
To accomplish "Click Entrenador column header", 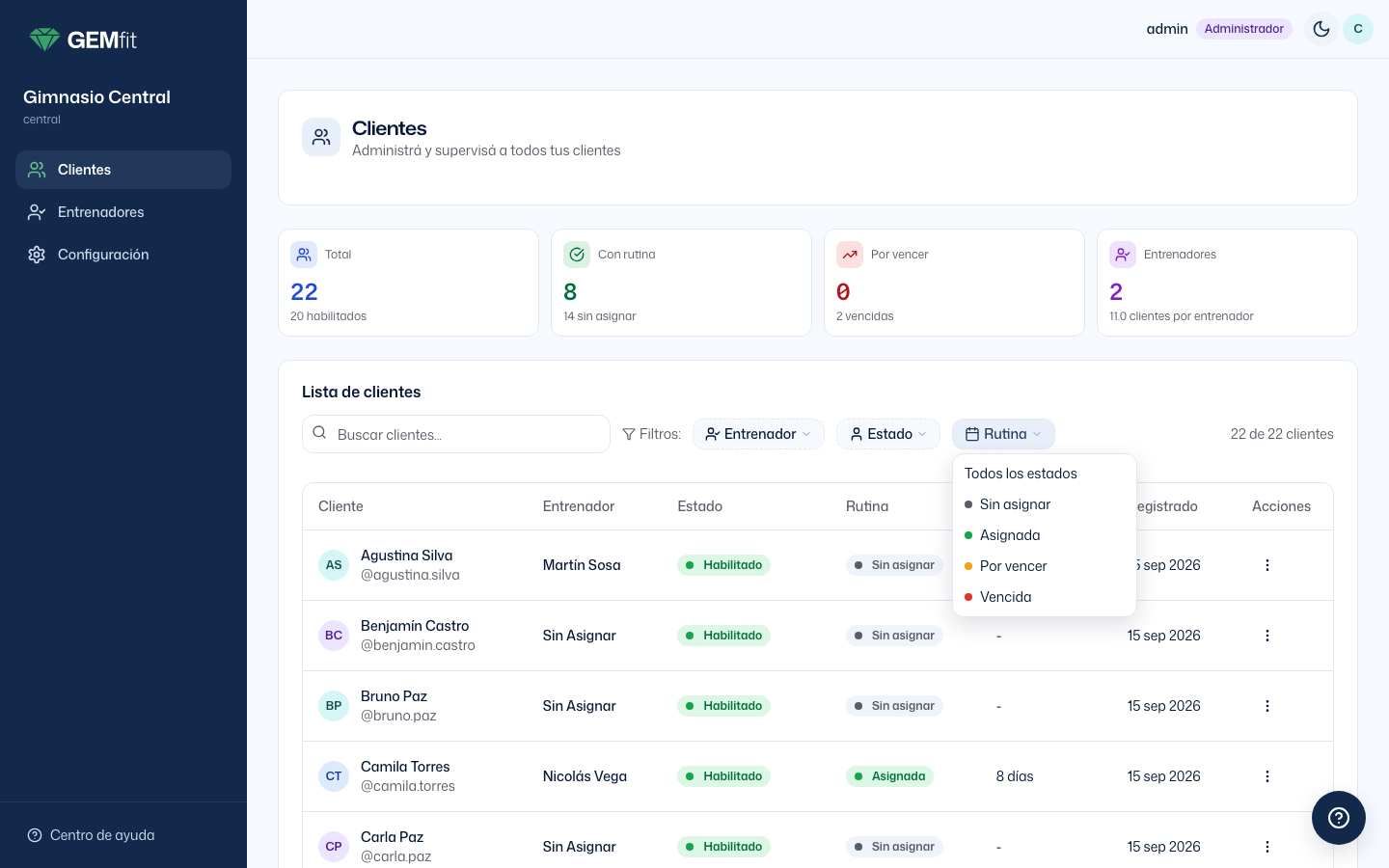I will point(579,506).
